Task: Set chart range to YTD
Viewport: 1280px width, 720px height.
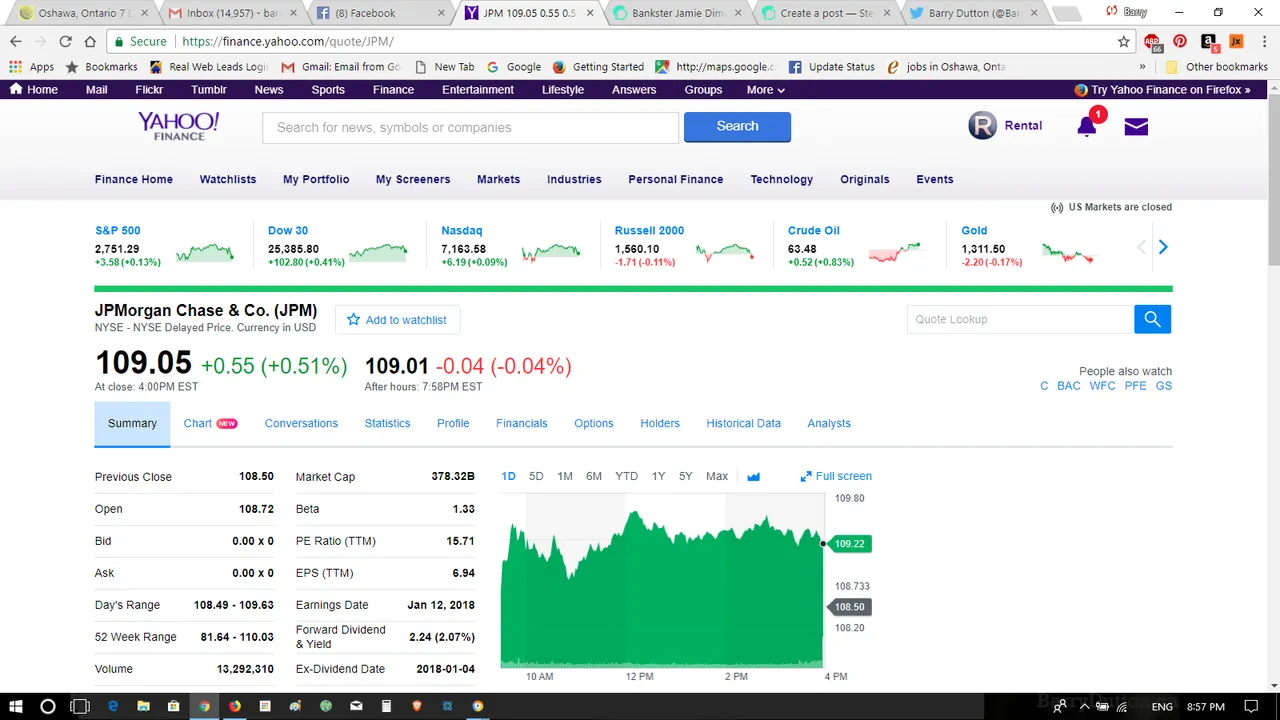Action: pyautogui.click(x=626, y=477)
